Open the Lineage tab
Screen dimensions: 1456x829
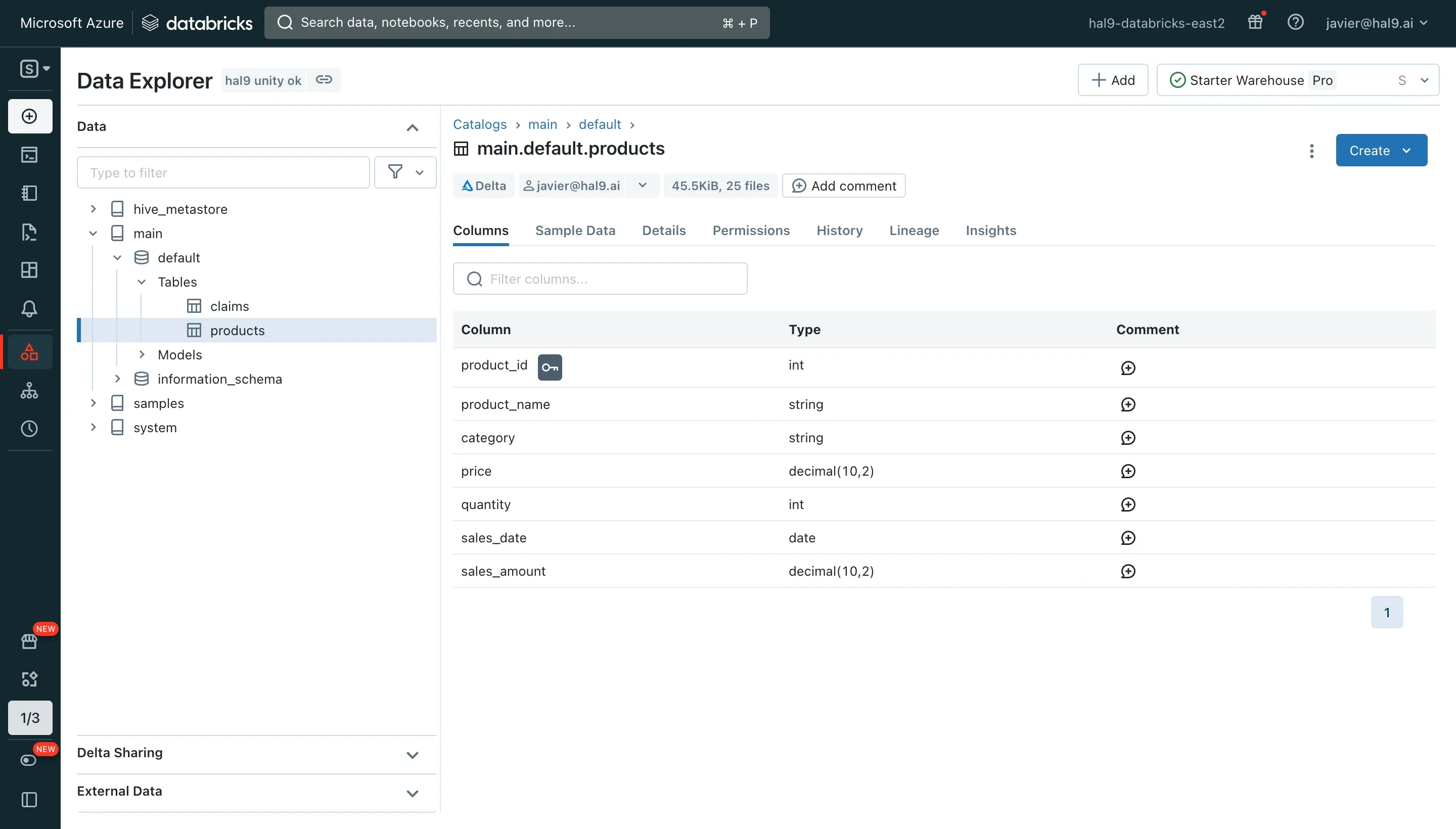point(914,231)
